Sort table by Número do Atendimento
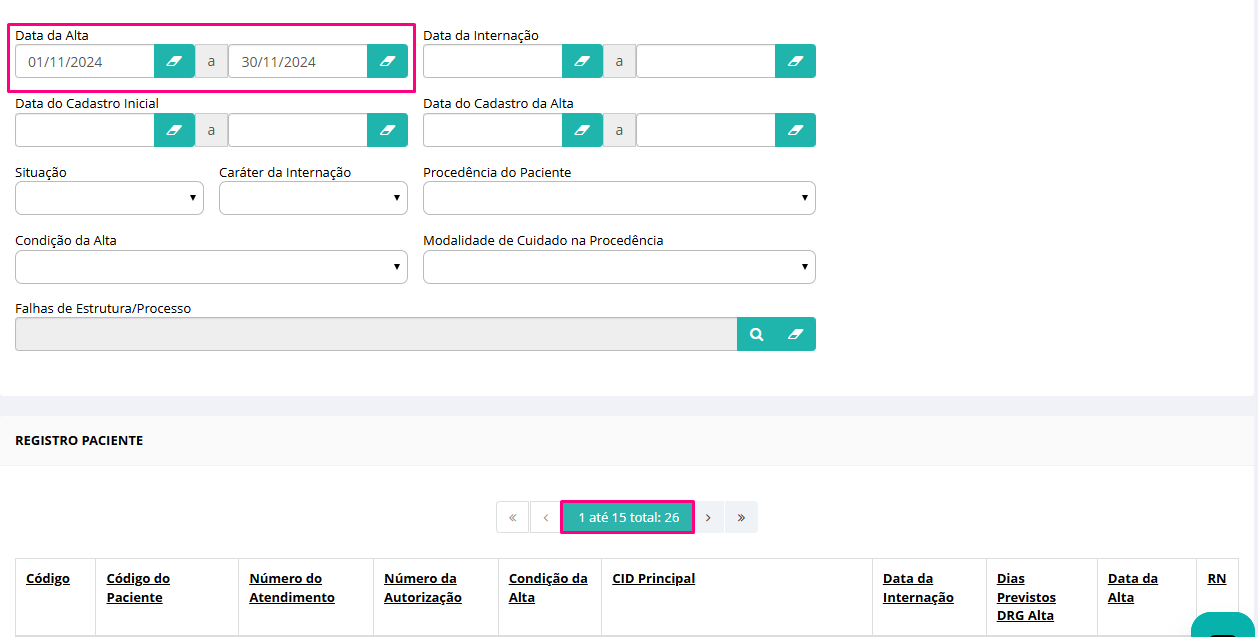The height and width of the screenshot is (637, 1258). tap(292, 588)
